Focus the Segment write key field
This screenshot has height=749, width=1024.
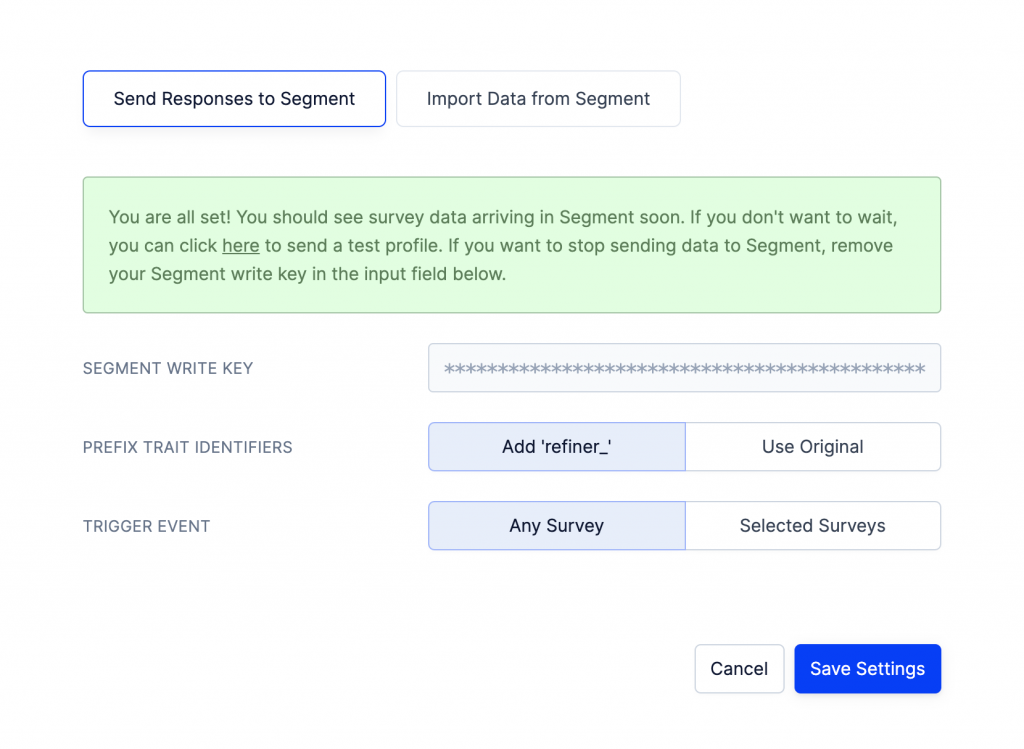(684, 368)
